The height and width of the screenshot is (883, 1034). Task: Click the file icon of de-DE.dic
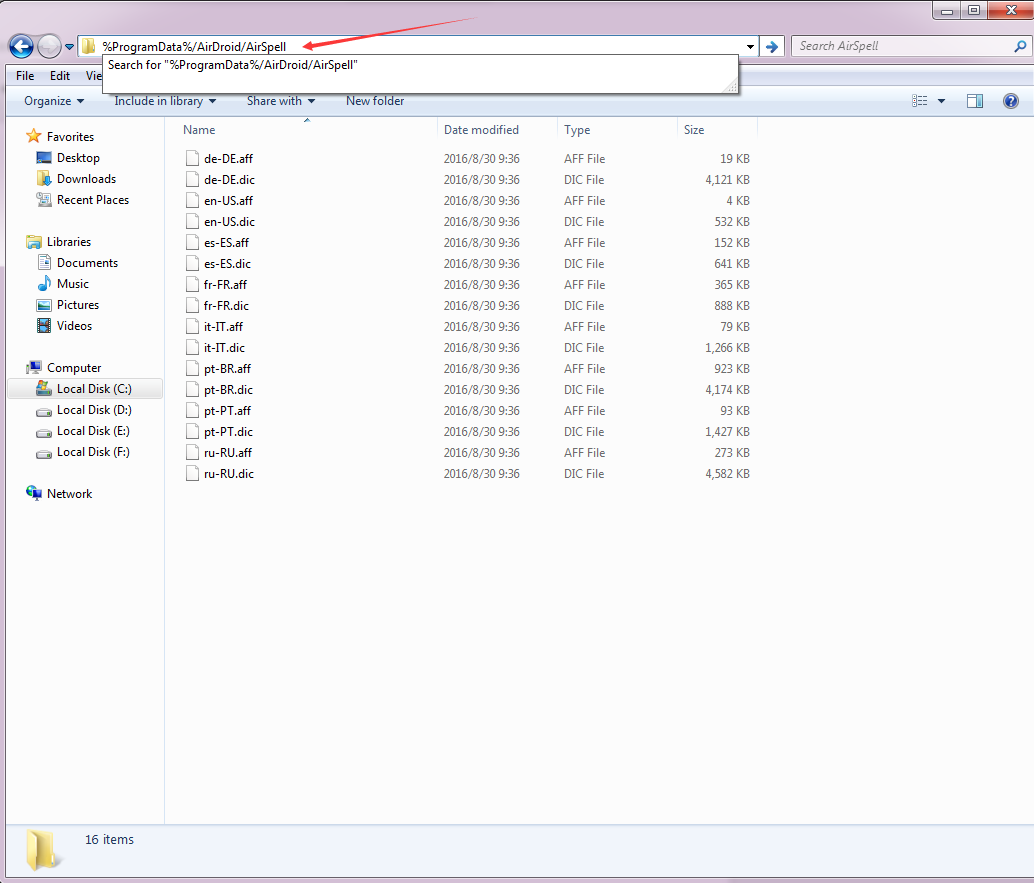(x=192, y=179)
